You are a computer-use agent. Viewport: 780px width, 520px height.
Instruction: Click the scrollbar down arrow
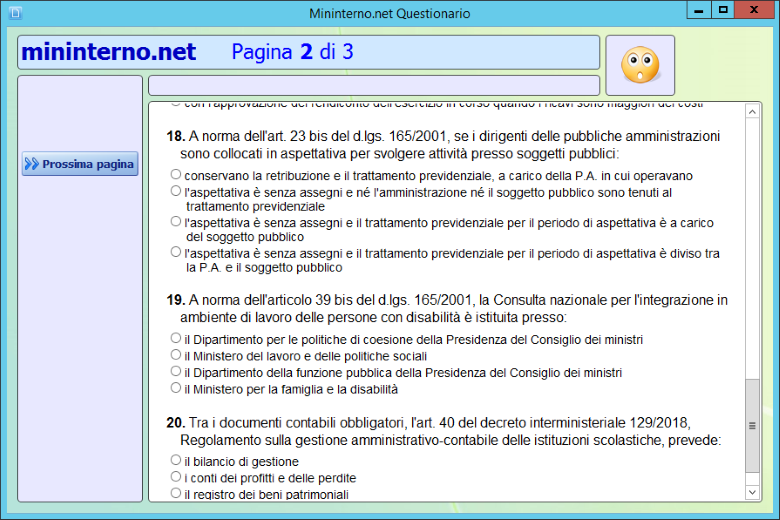coord(753,492)
